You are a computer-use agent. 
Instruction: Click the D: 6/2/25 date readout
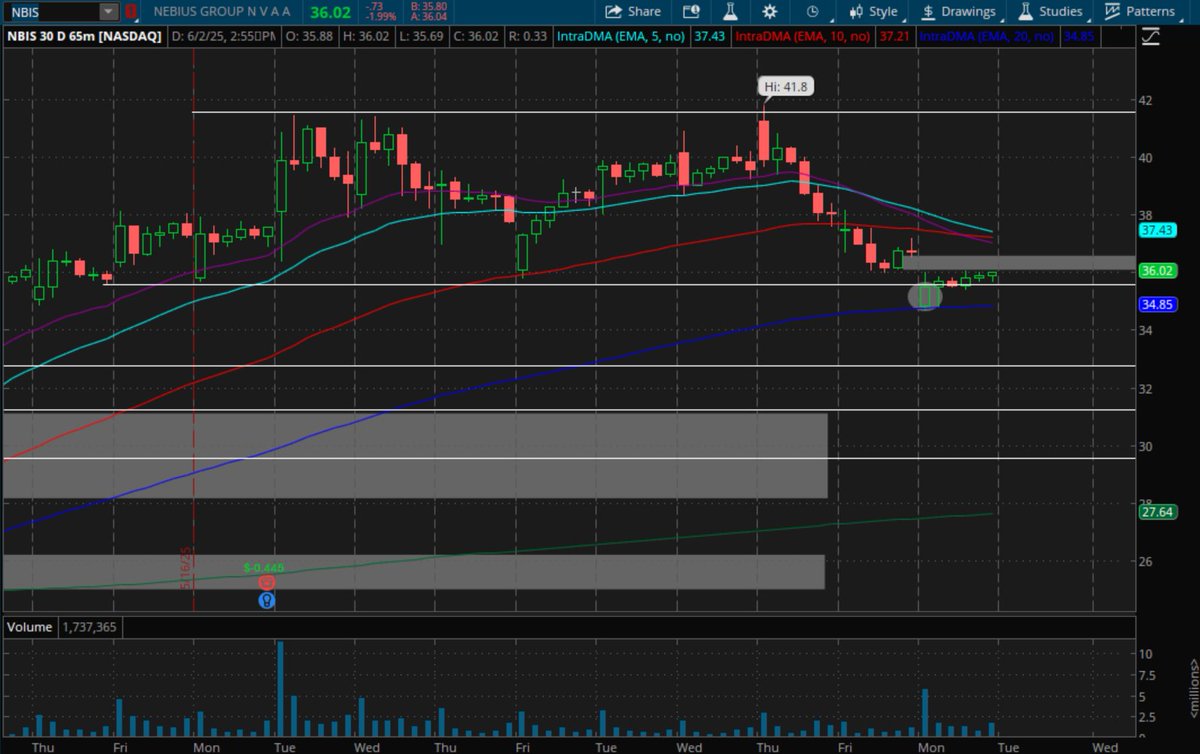coord(221,36)
